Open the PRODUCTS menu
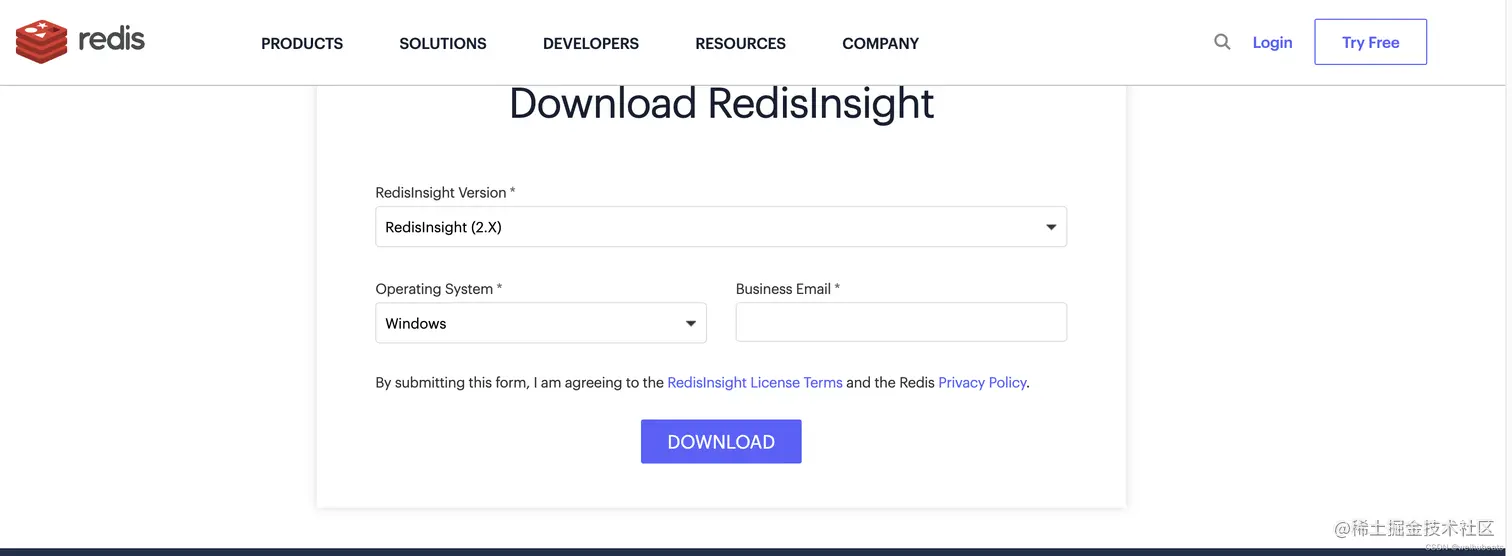 click(302, 43)
